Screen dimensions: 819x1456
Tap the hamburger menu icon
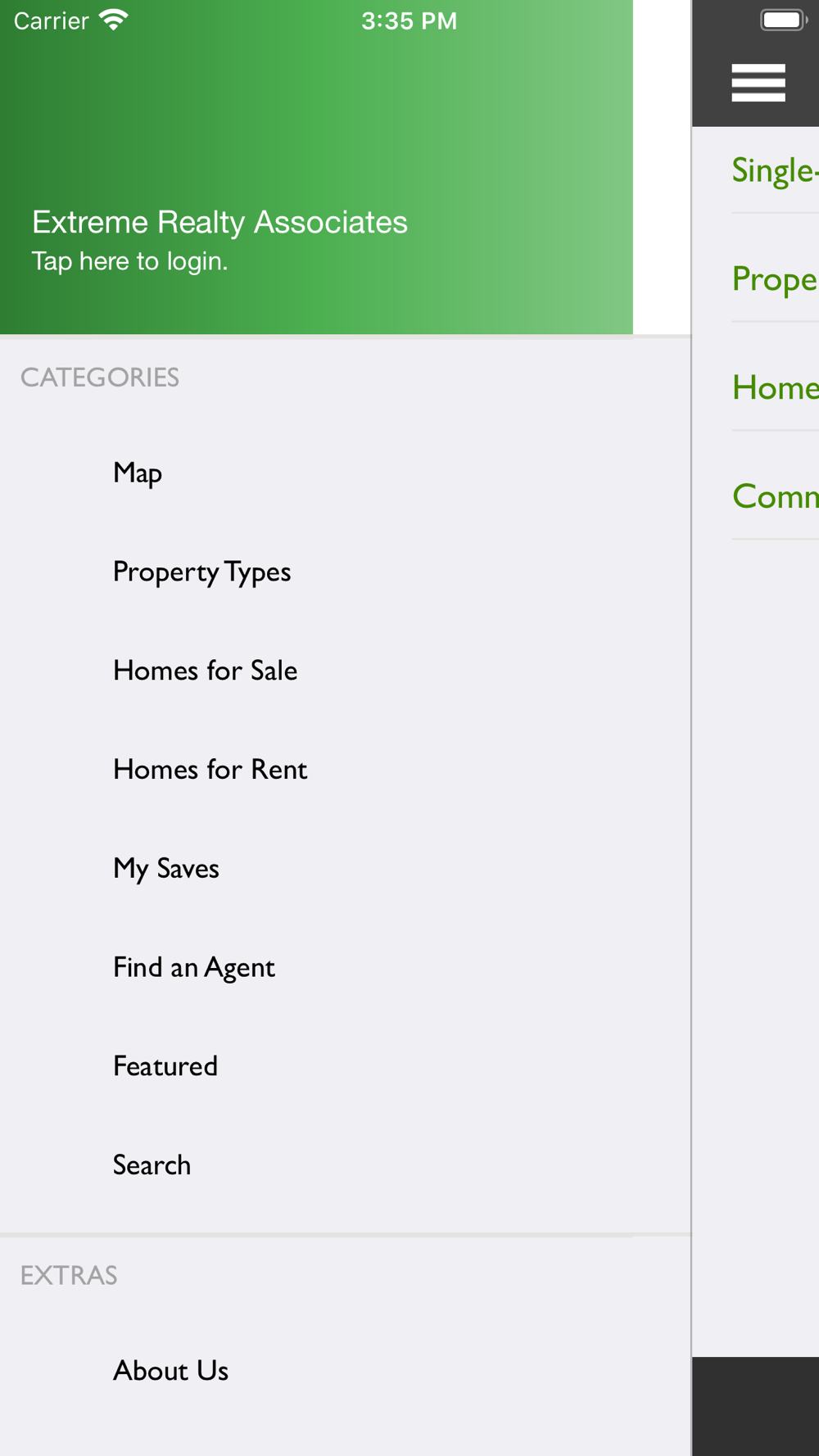pyautogui.click(x=758, y=83)
